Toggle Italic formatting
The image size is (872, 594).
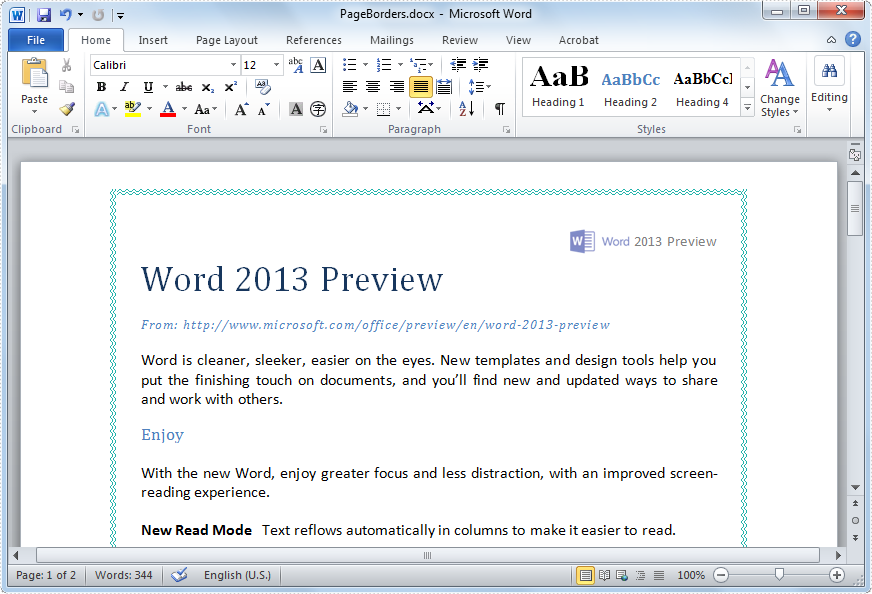(124, 87)
